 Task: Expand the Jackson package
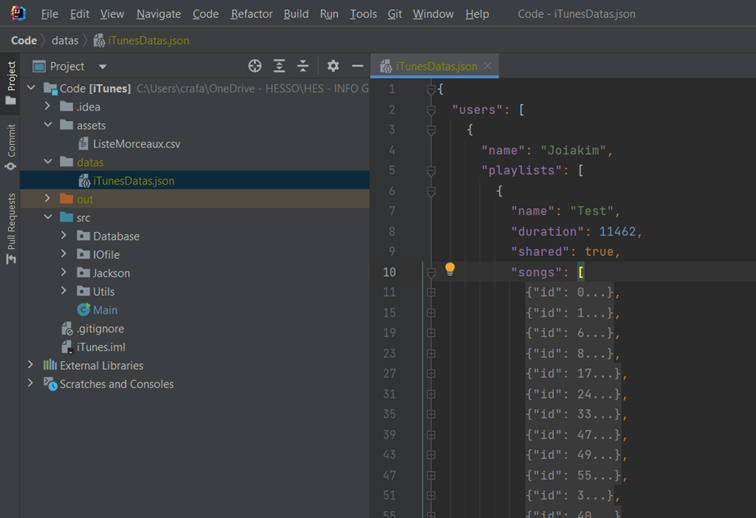(x=64, y=272)
